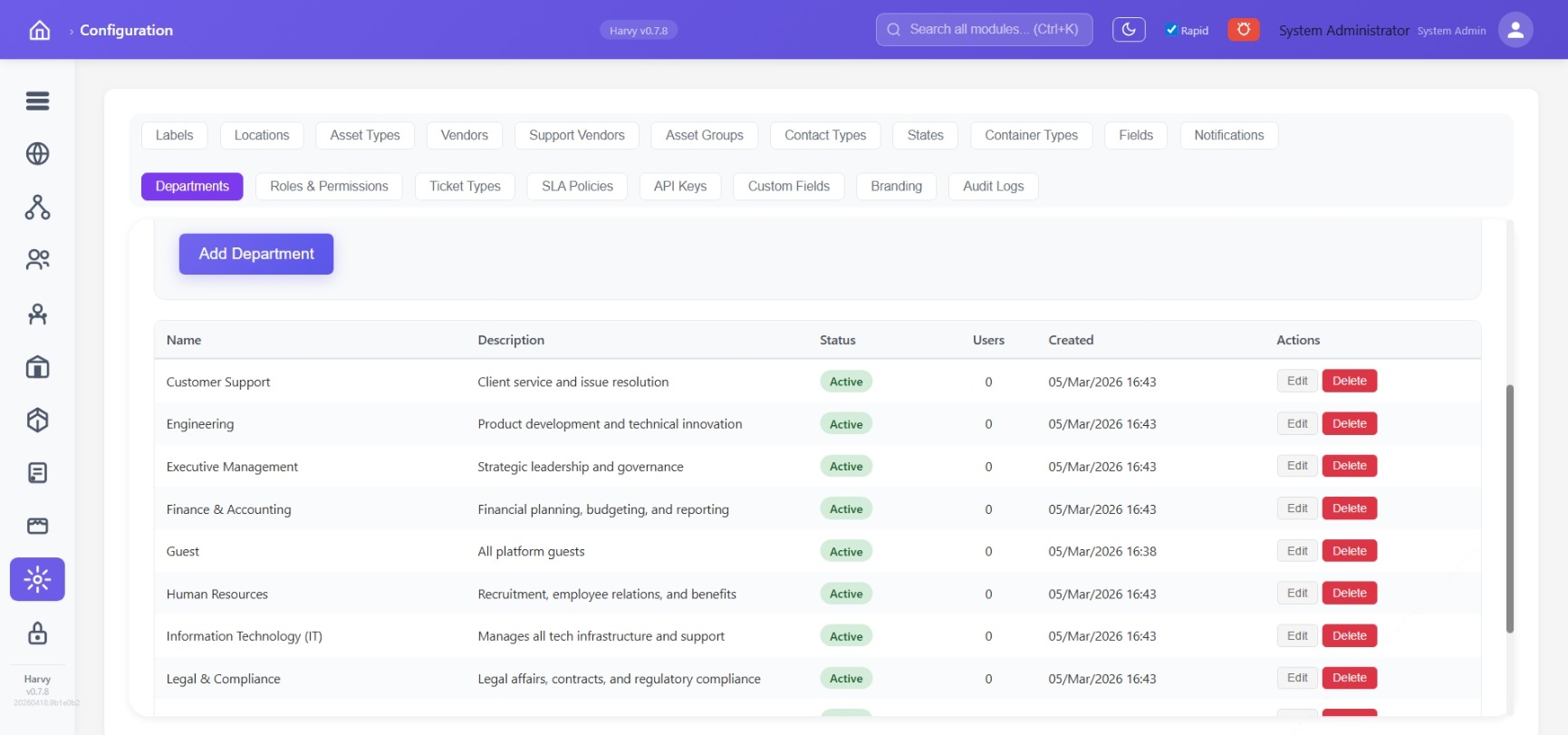Open the network nodes sidebar icon
This screenshot has width=1568, height=735.
point(37,208)
